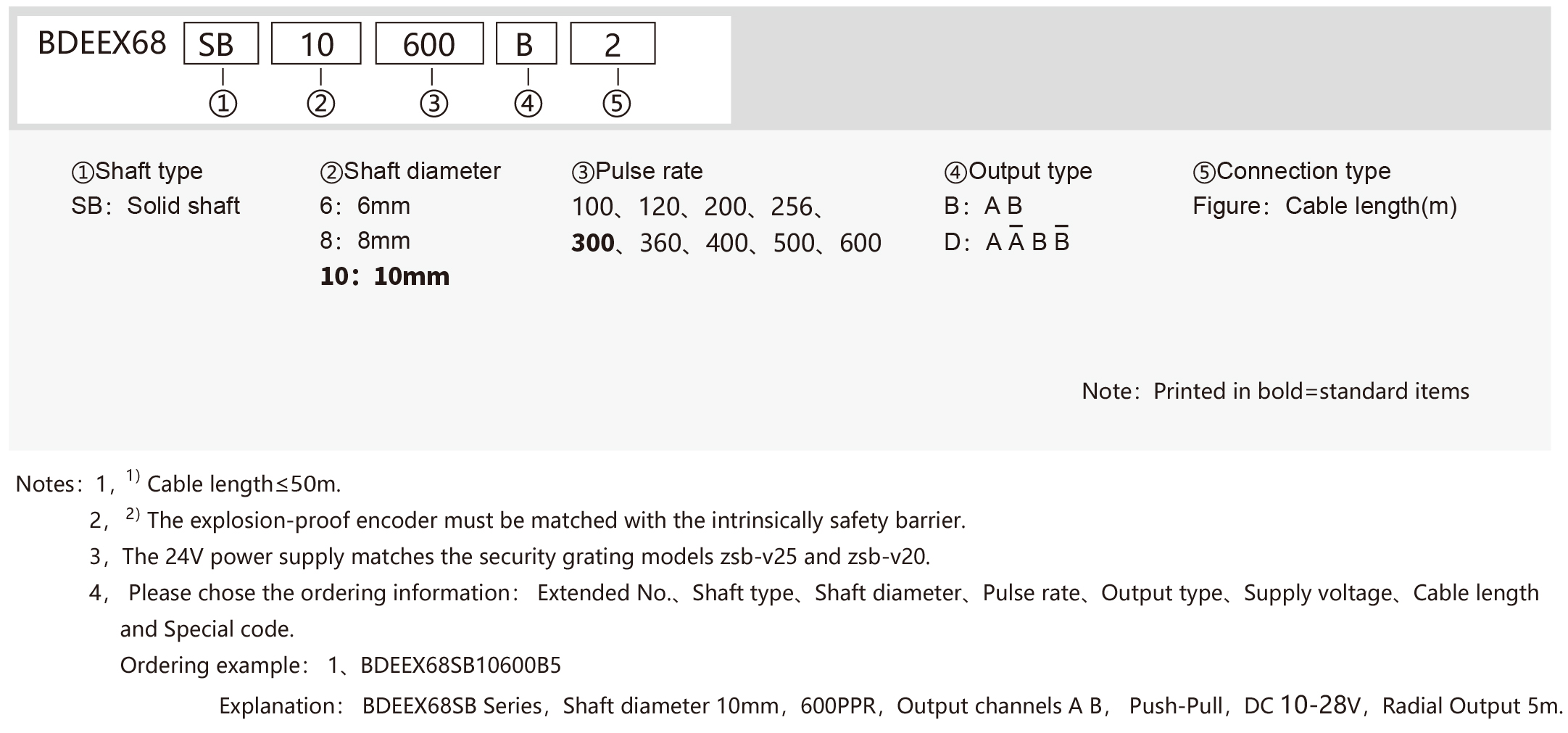Click the SB shaft type code box
Viewport: 1568px width, 733px height.
[221, 44]
